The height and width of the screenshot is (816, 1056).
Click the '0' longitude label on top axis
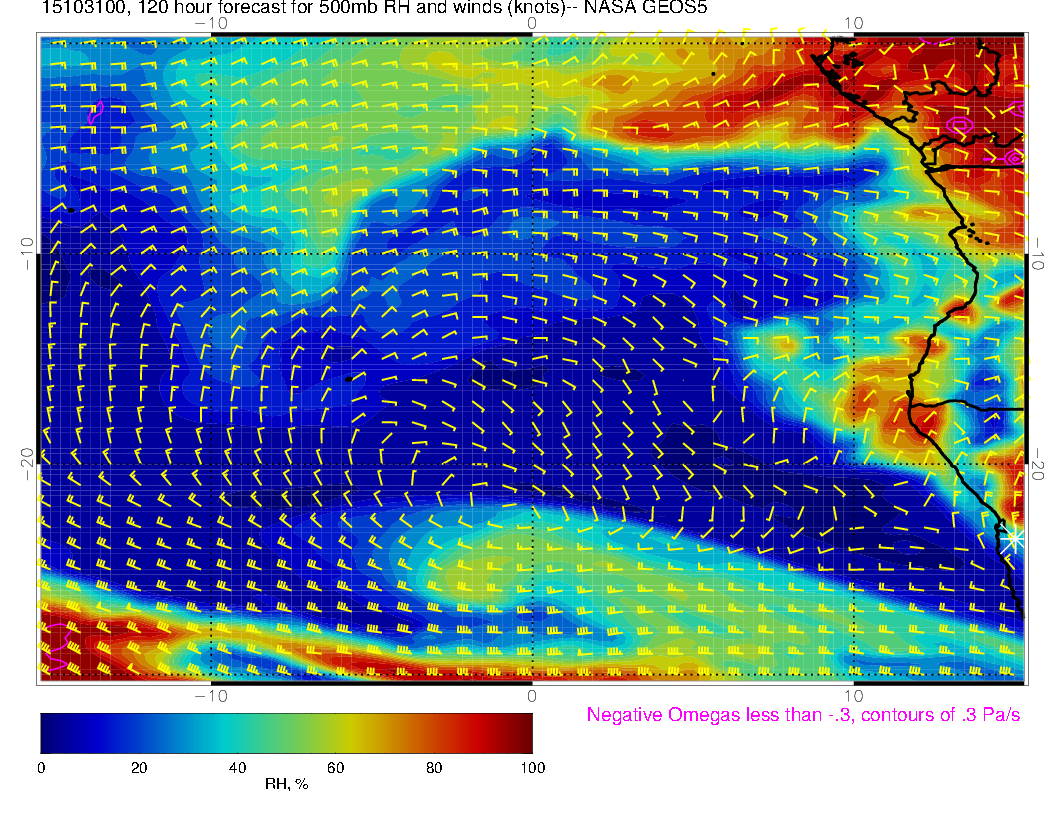(x=532, y=22)
